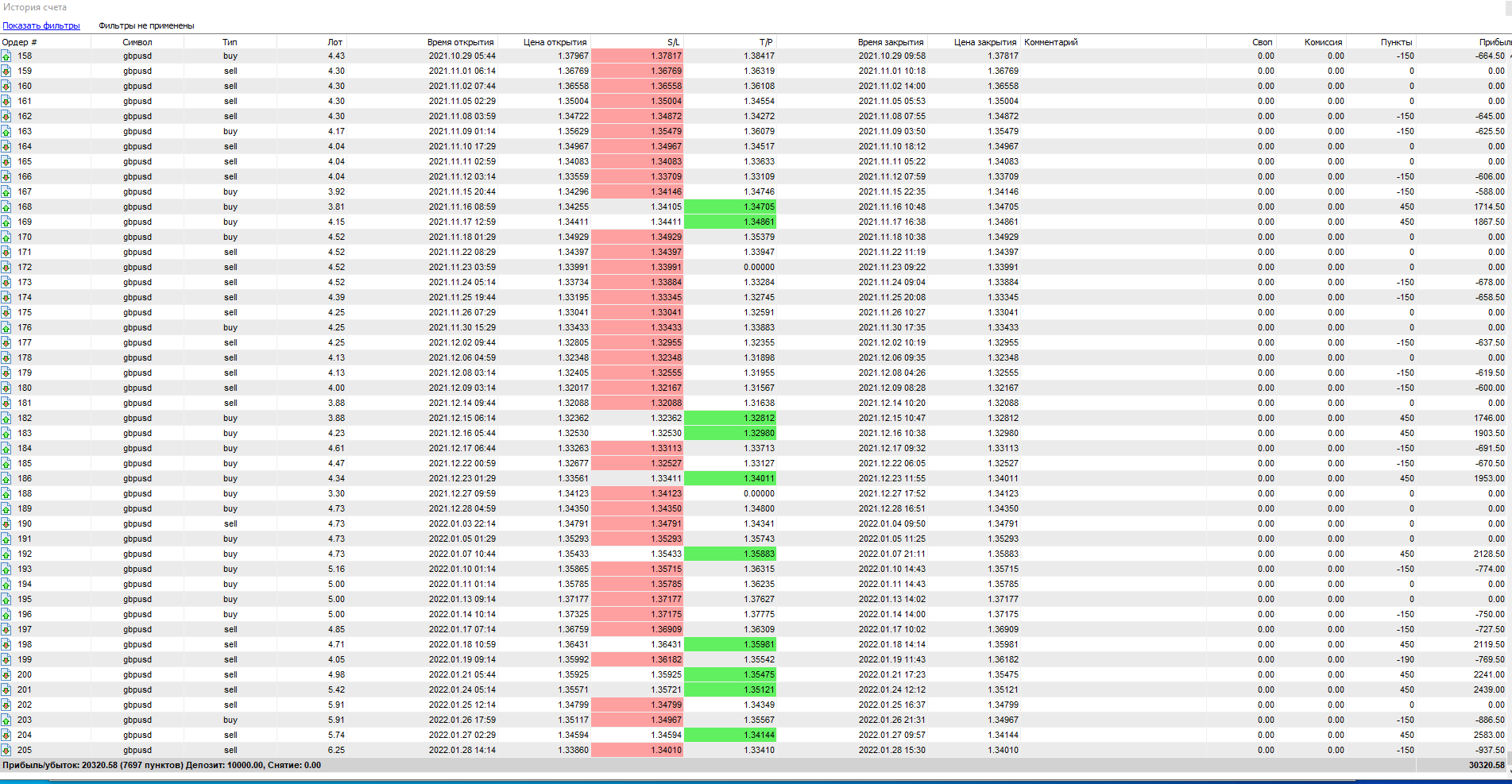Click the Комментарий column header
The image size is (1512, 784).
point(1051,42)
